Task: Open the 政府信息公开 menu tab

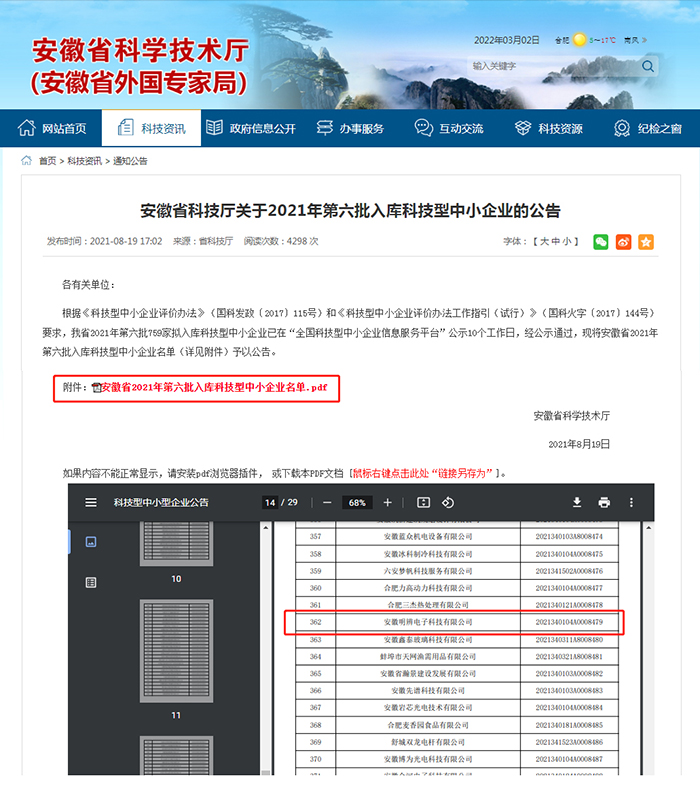Action: 251,128
